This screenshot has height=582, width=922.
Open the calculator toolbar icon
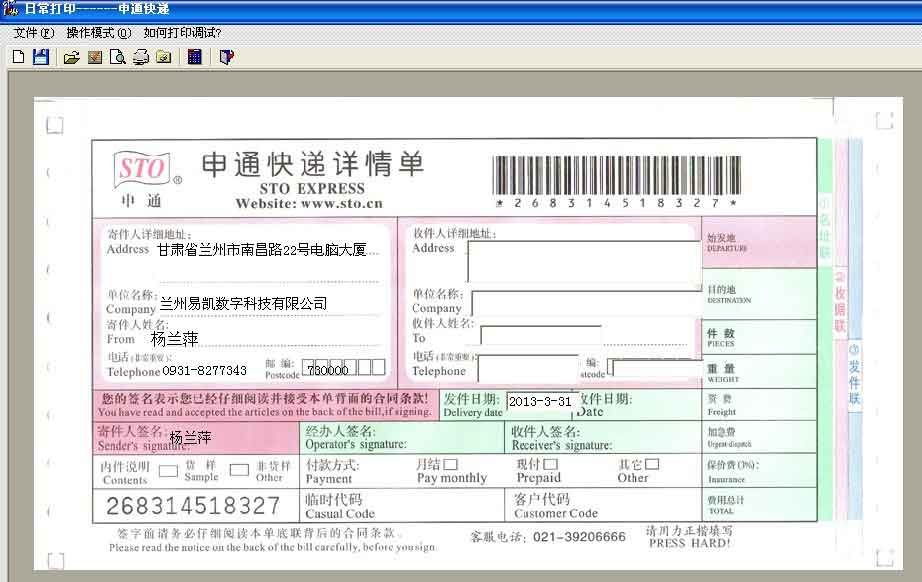tap(193, 57)
